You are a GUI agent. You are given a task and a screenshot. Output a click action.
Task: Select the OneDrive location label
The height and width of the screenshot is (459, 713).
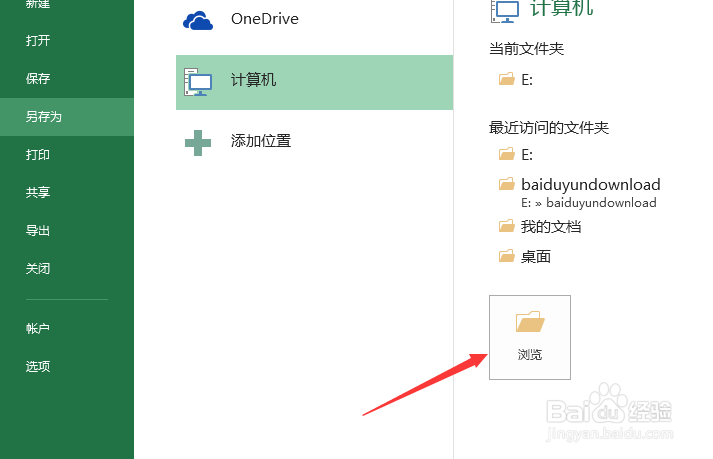(x=265, y=19)
